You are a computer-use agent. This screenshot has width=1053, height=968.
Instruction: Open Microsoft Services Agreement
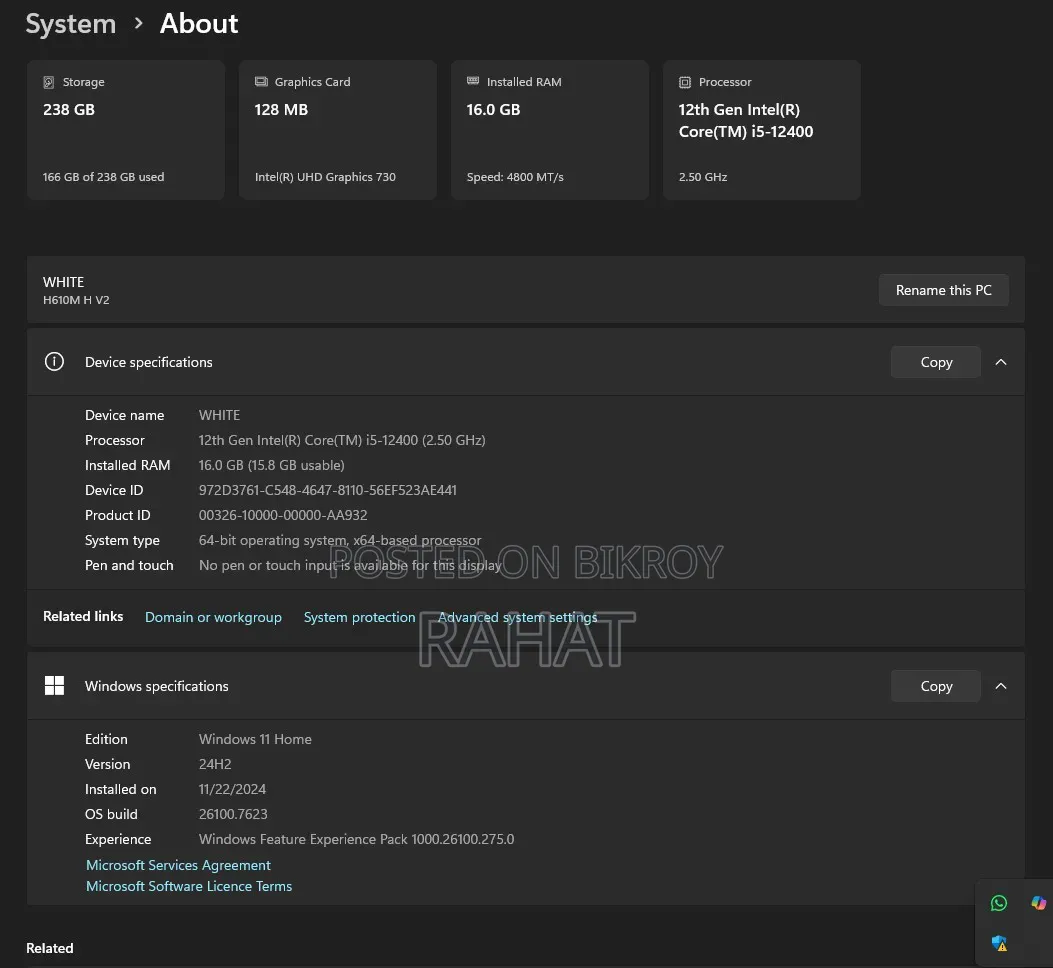178,865
